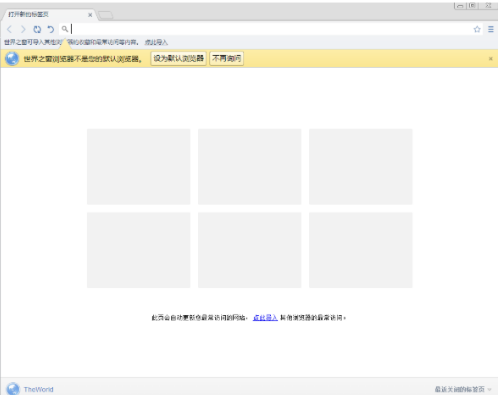501x395 pixels.
Task: Click 设为默认浏览器 button
Action: click(179, 59)
